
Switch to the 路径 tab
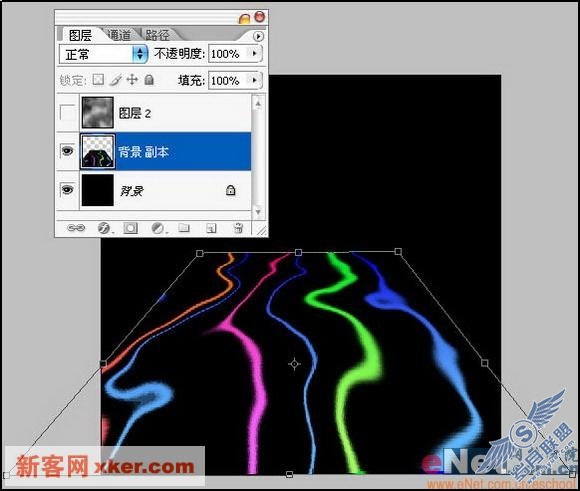click(157, 35)
